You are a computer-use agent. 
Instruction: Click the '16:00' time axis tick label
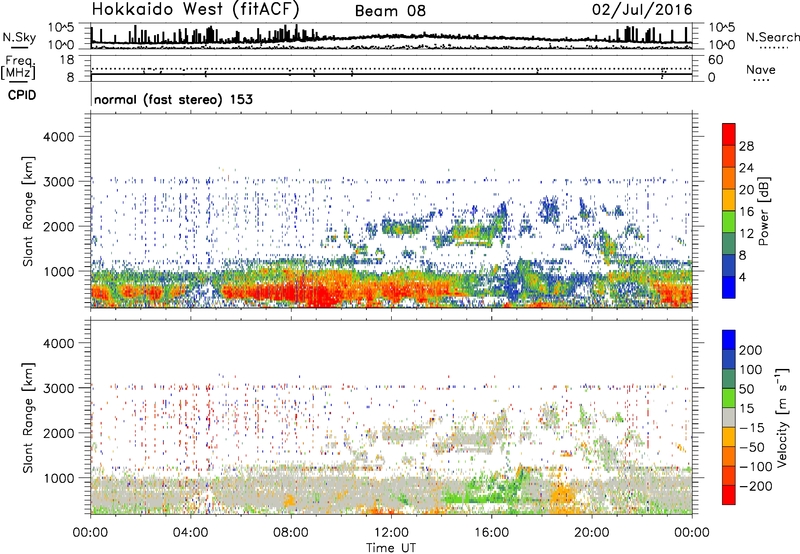[491, 533]
